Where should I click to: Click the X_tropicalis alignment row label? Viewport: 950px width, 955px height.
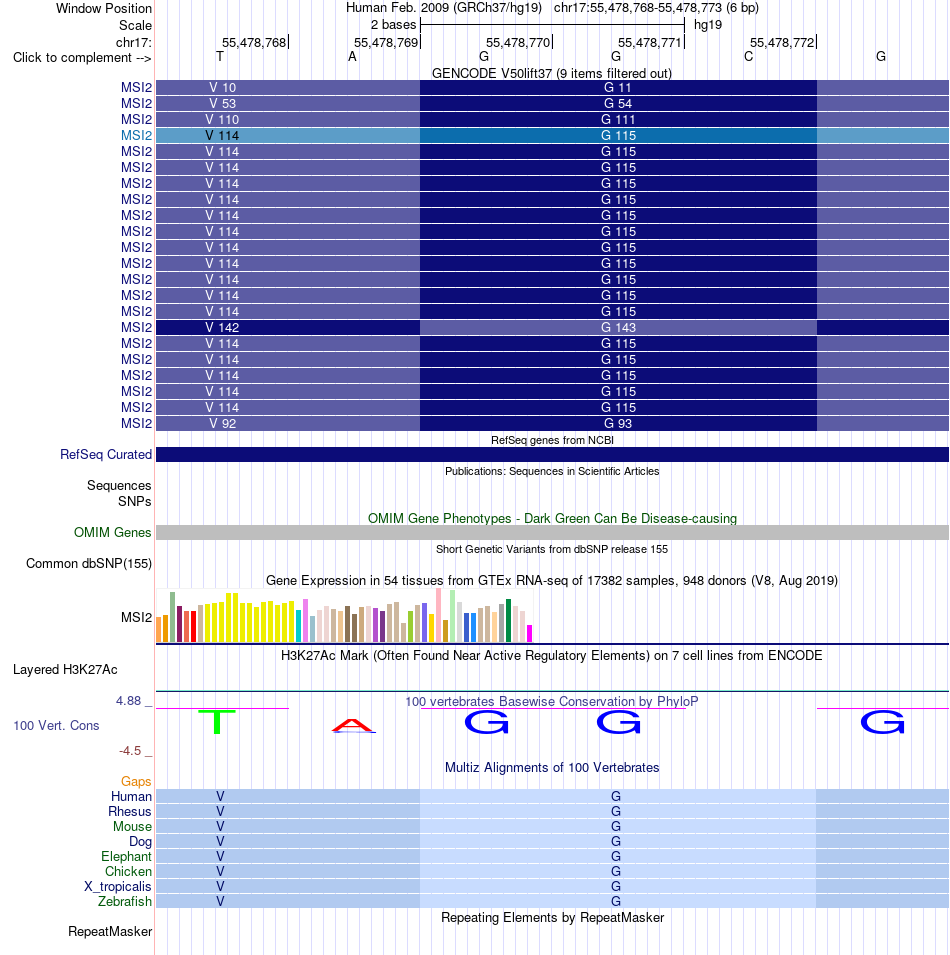(118, 886)
